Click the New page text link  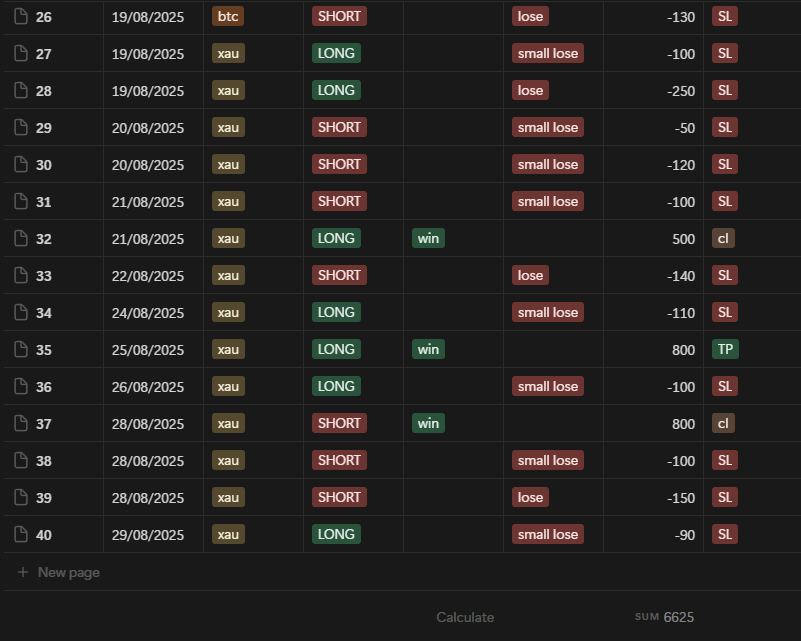point(68,573)
